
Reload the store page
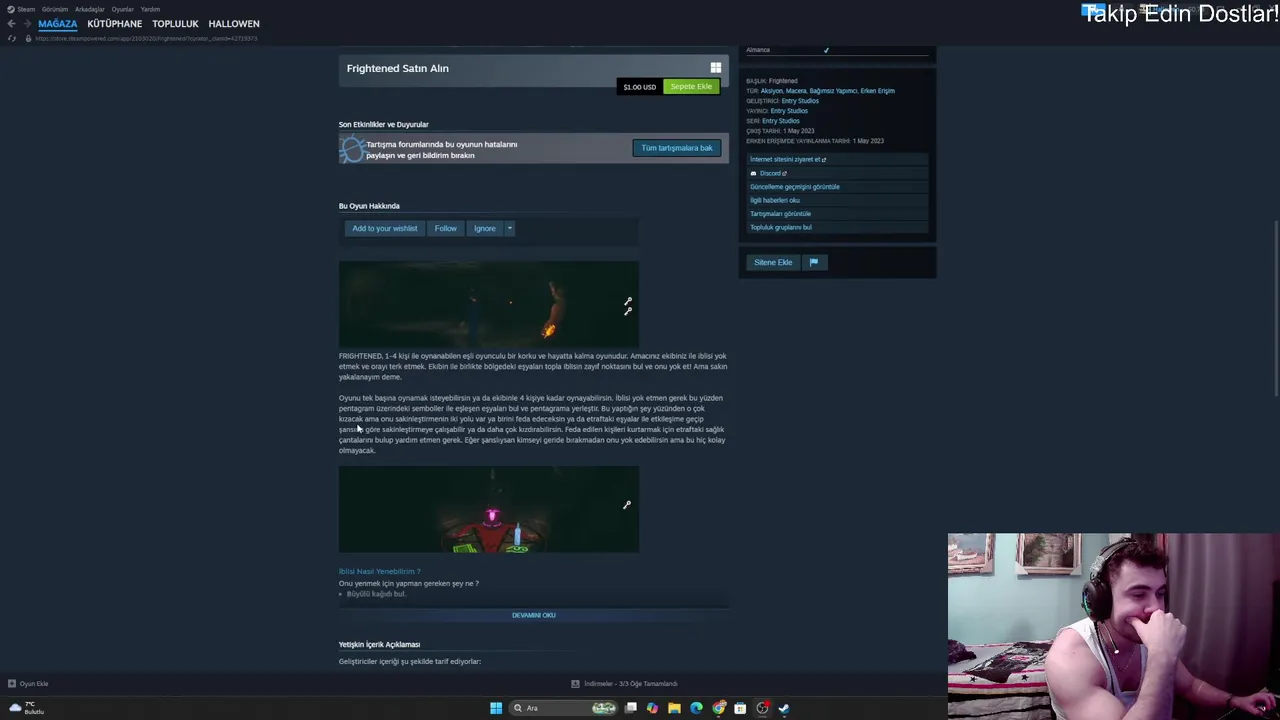(x=12, y=38)
